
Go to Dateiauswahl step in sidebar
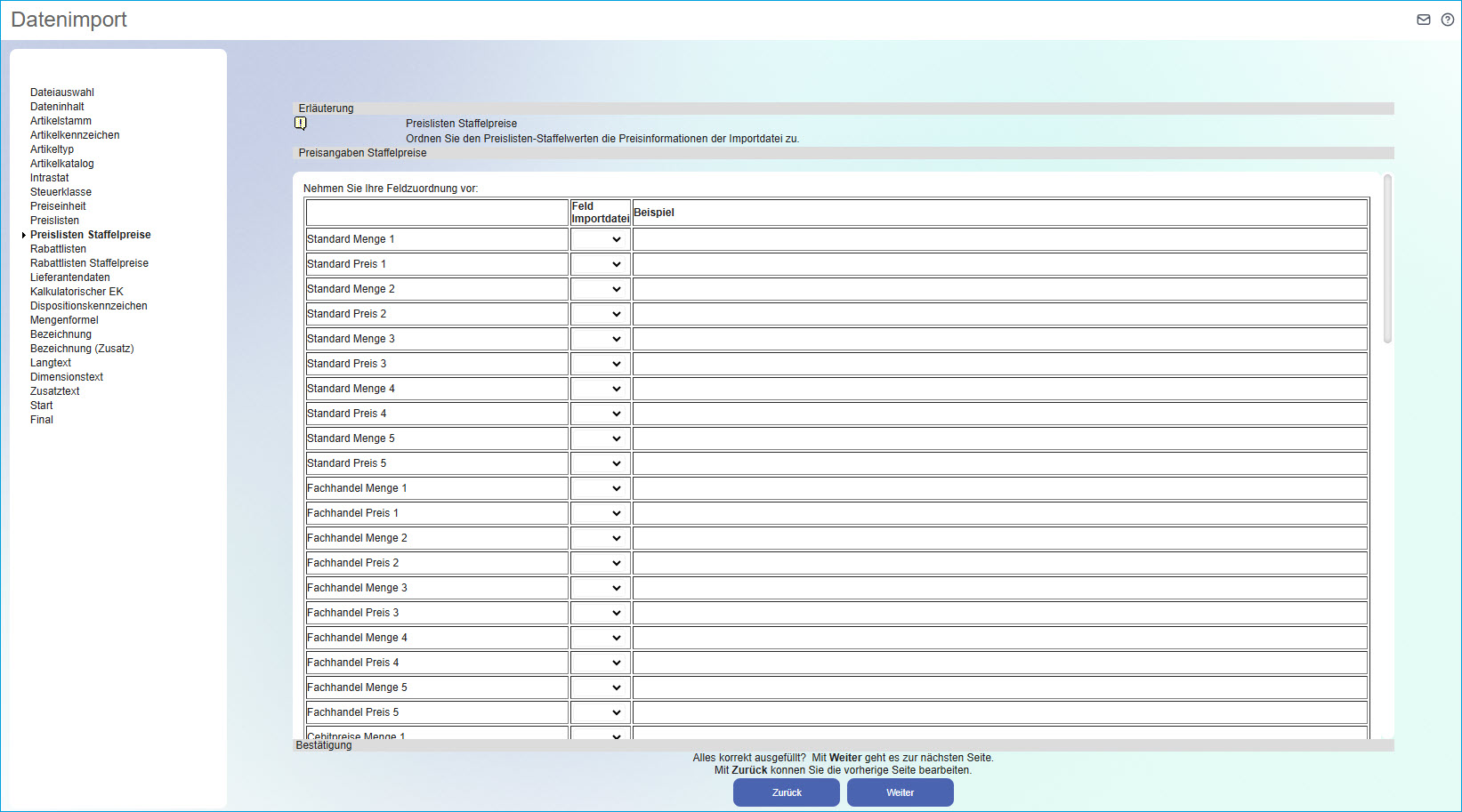(x=61, y=92)
